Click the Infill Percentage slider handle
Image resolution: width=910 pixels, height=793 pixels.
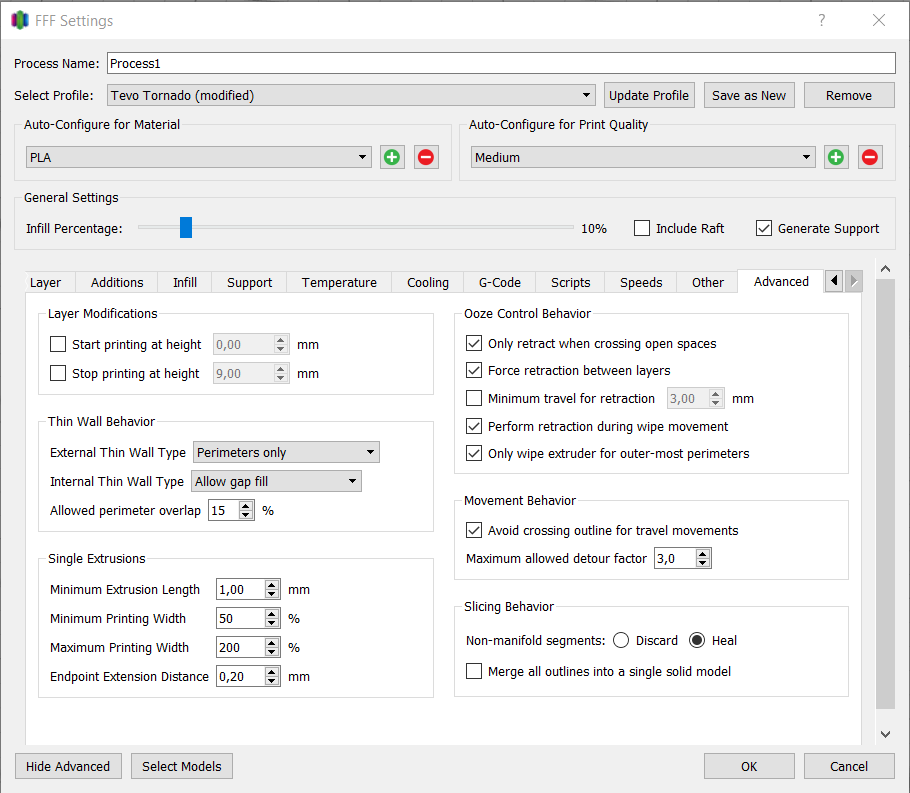click(x=186, y=228)
